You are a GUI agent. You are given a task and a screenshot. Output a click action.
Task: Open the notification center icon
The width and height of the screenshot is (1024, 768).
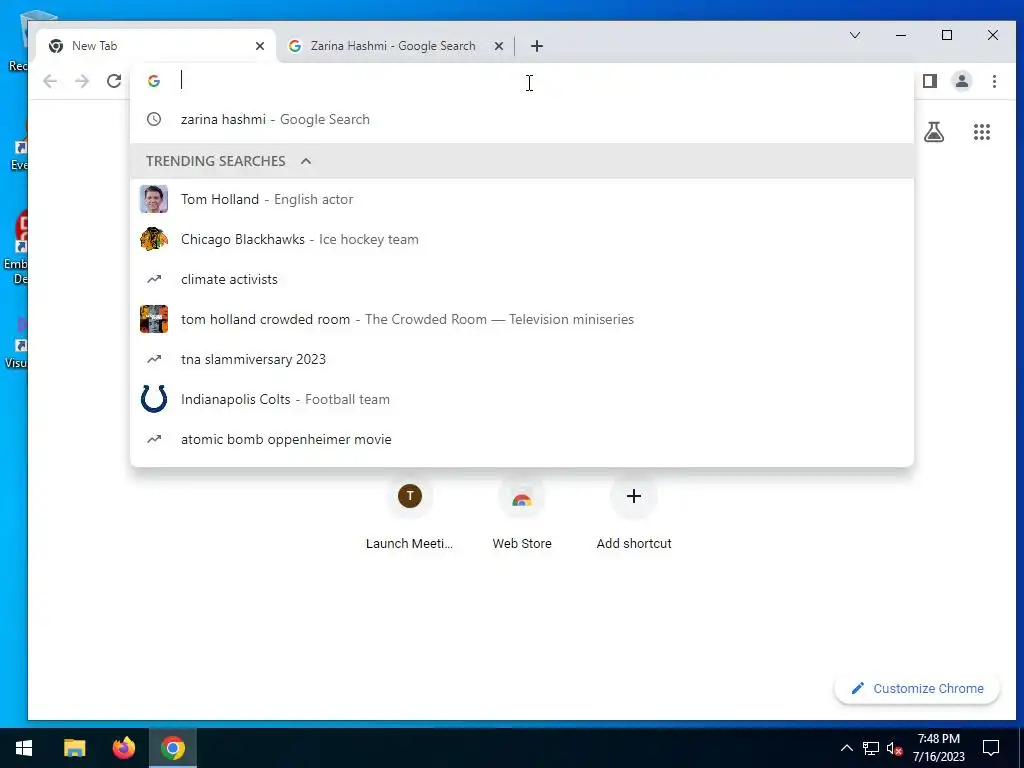pyautogui.click(x=991, y=748)
